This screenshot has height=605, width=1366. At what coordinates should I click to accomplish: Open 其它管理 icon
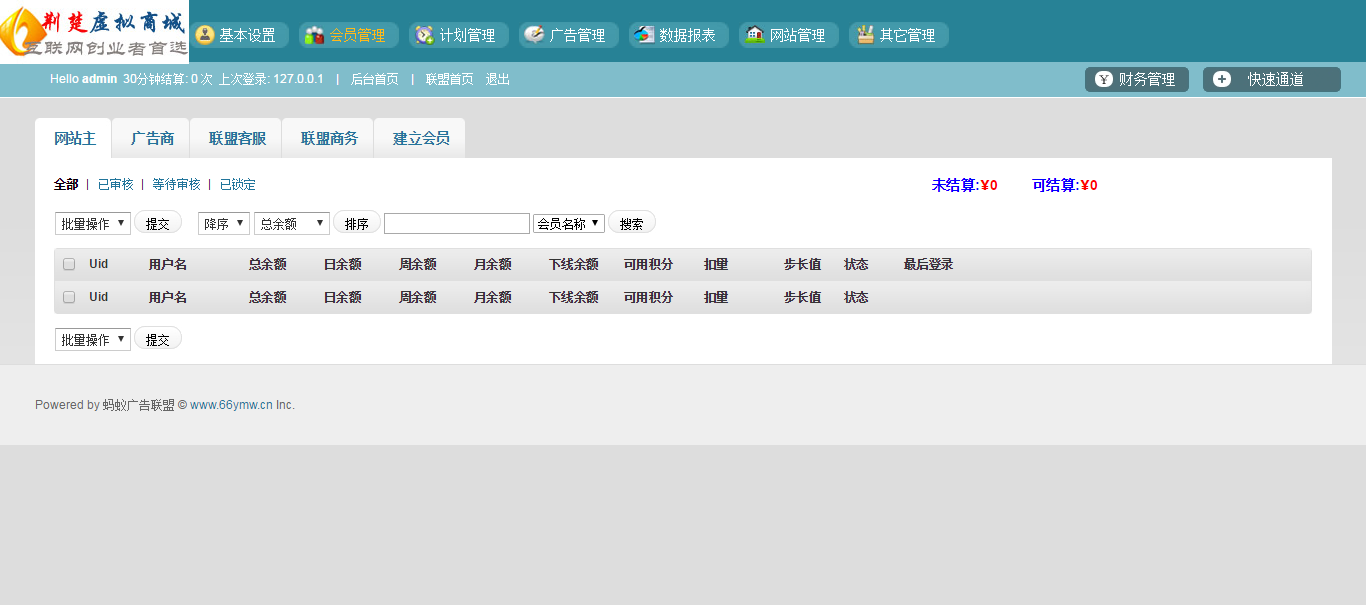coord(865,35)
